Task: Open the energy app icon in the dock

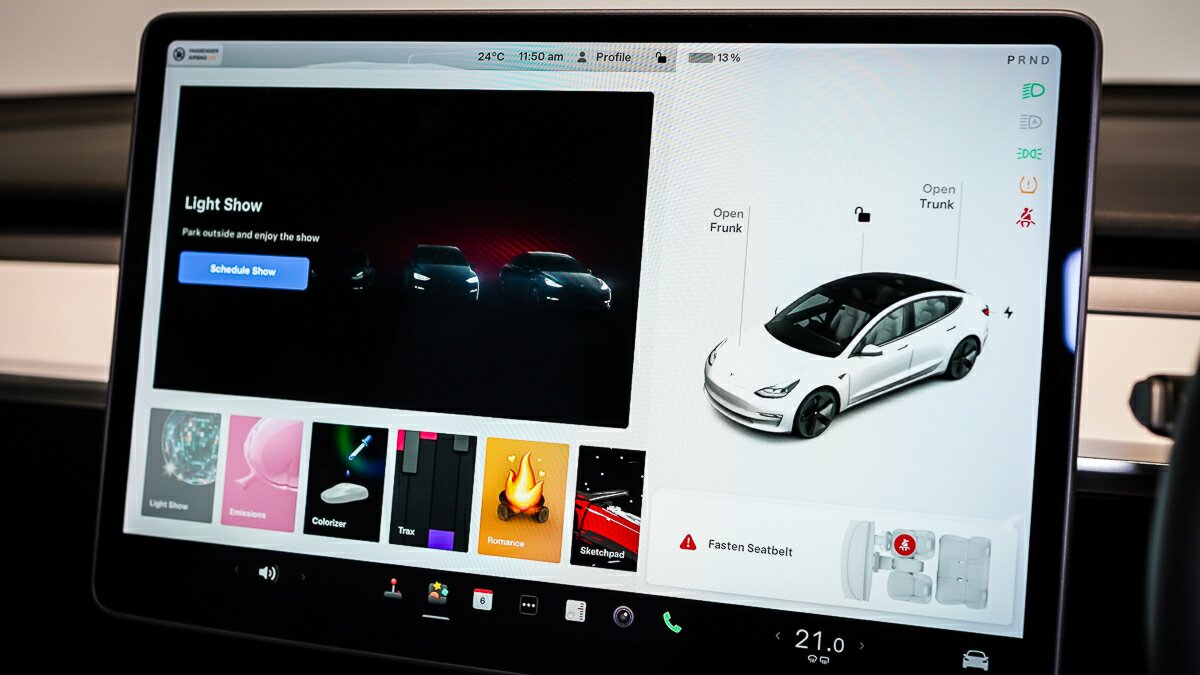Action: tap(575, 610)
